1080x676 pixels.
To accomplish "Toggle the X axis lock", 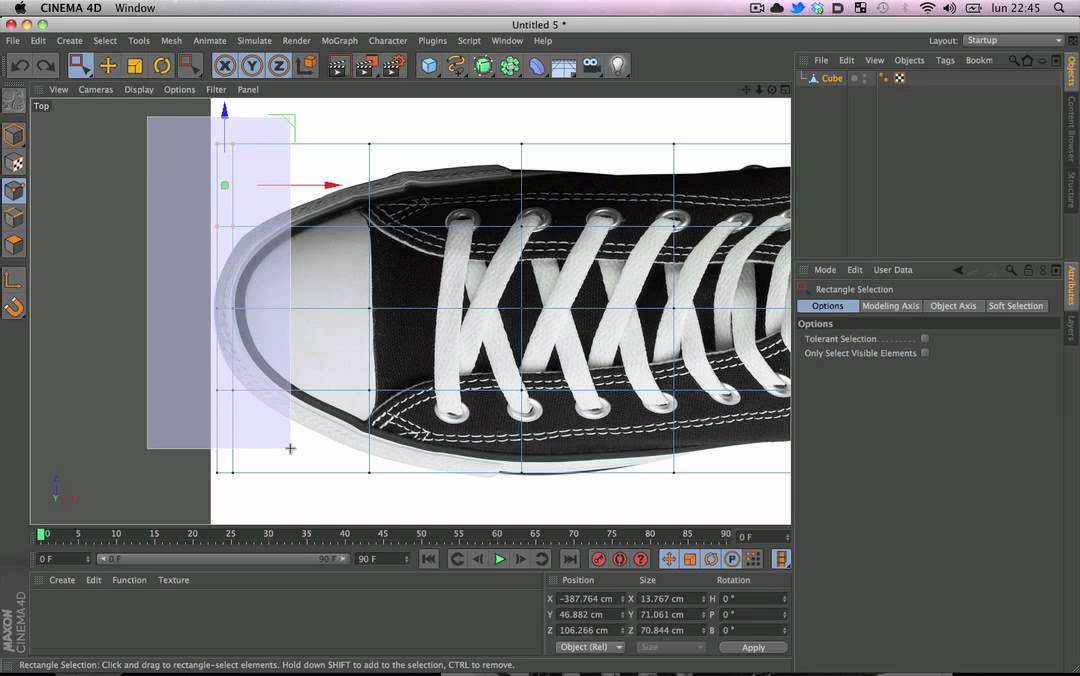I will click(x=225, y=66).
